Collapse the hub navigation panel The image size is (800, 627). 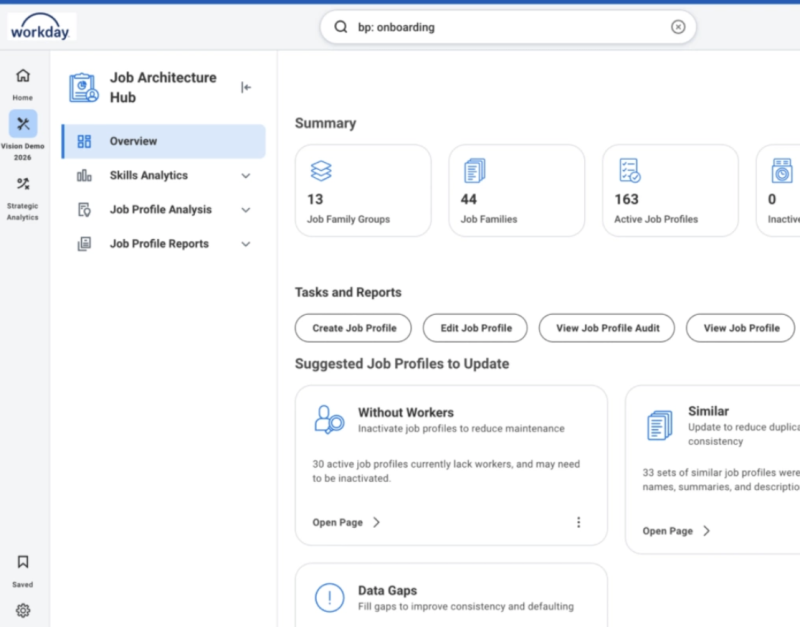pos(246,87)
